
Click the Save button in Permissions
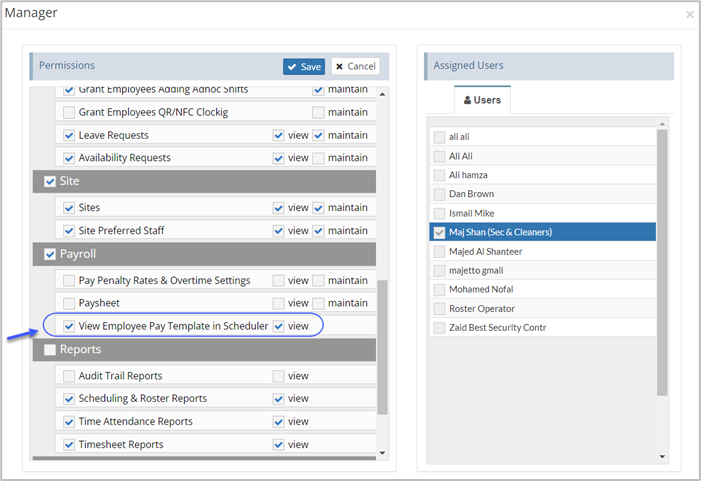point(304,67)
